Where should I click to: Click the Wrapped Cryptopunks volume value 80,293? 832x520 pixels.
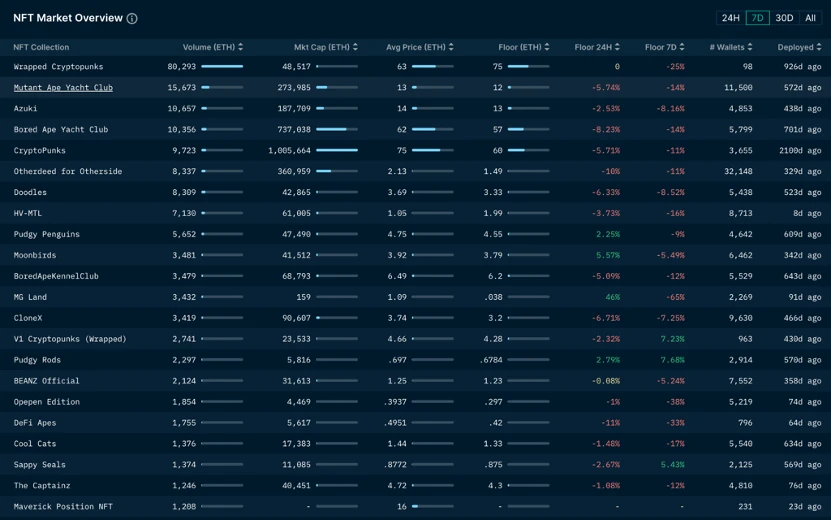click(x=181, y=67)
